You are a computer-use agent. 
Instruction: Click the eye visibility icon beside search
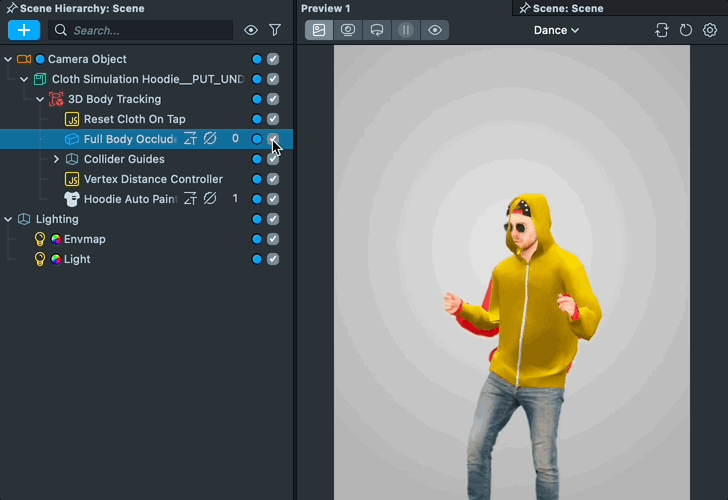point(251,30)
